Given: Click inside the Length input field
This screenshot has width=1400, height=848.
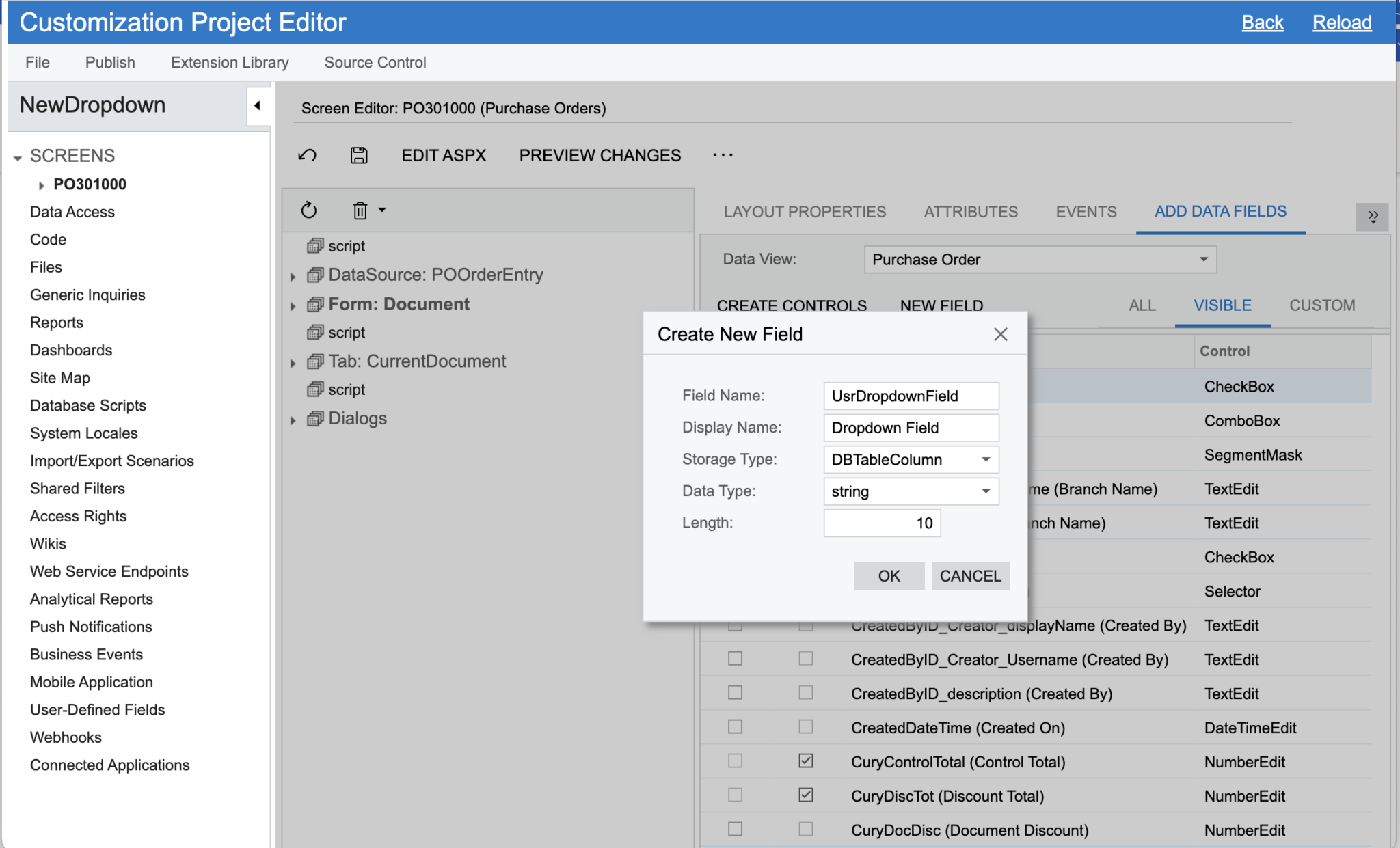Looking at the screenshot, I should click(882, 523).
